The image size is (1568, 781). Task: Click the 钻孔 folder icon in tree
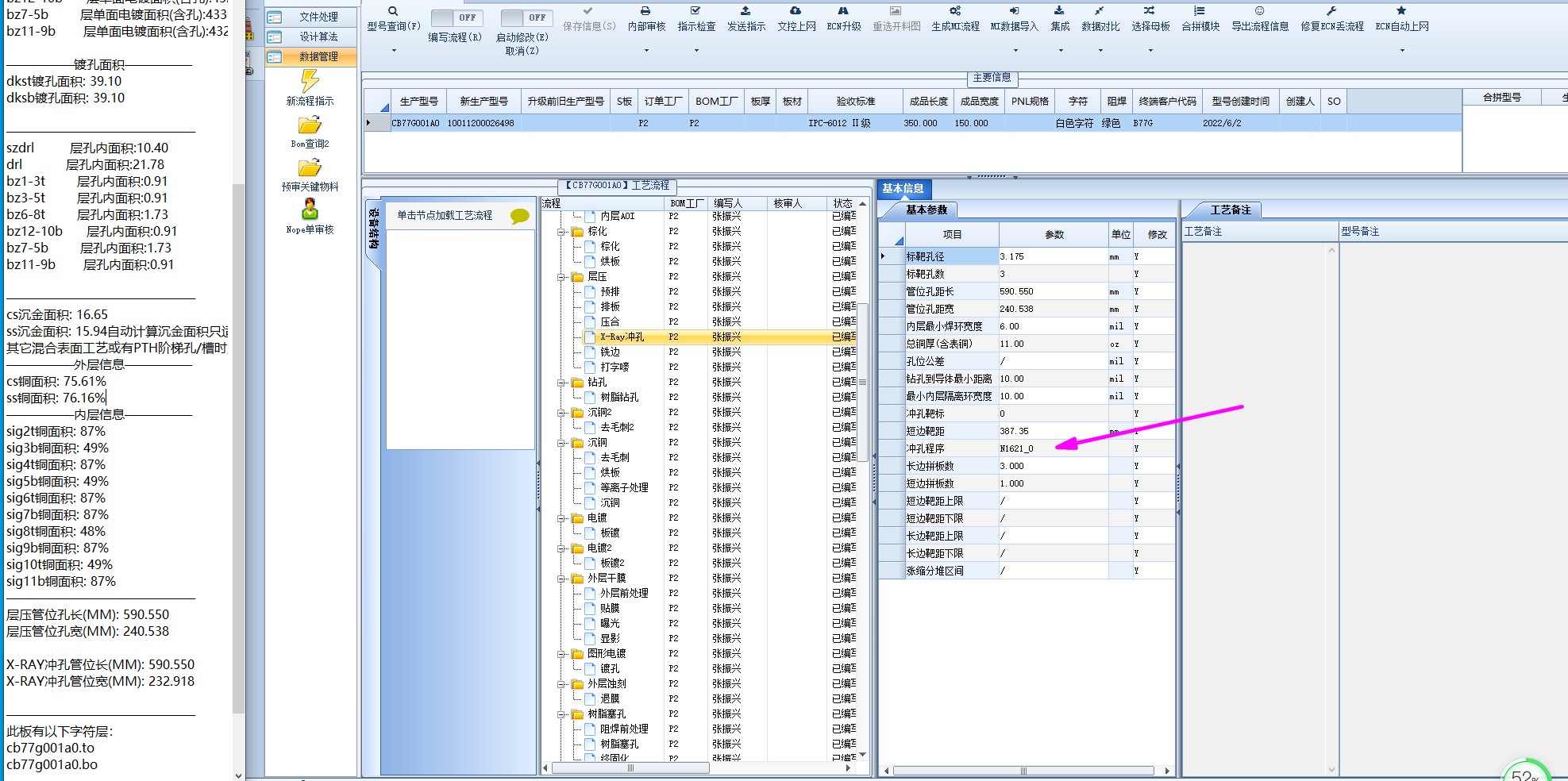pos(578,383)
